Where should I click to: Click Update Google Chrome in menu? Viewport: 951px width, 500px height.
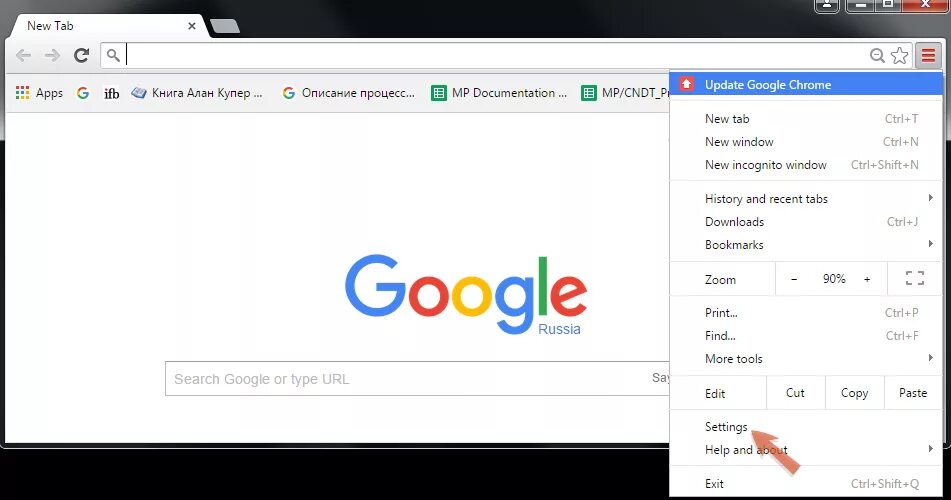806,84
